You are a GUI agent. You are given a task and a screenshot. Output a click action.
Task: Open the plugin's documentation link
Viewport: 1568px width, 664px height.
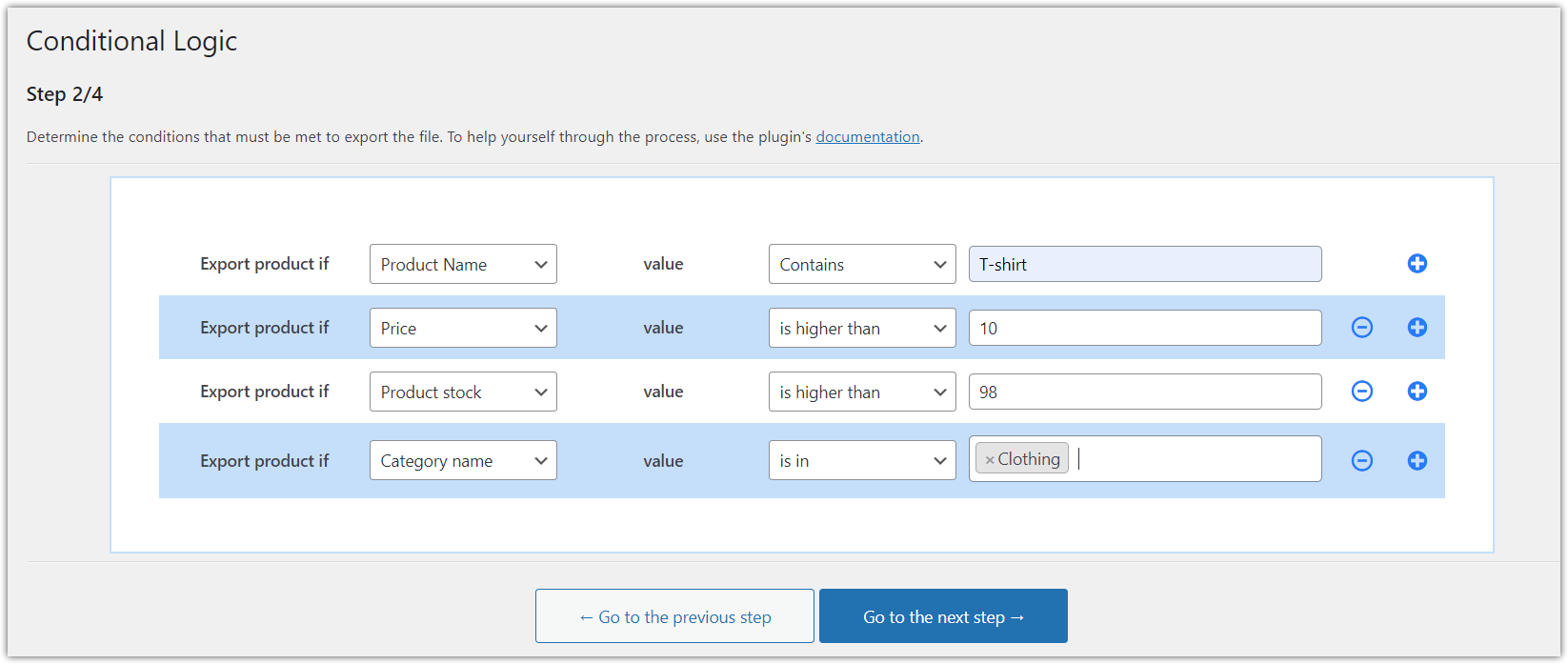click(868, 136)
